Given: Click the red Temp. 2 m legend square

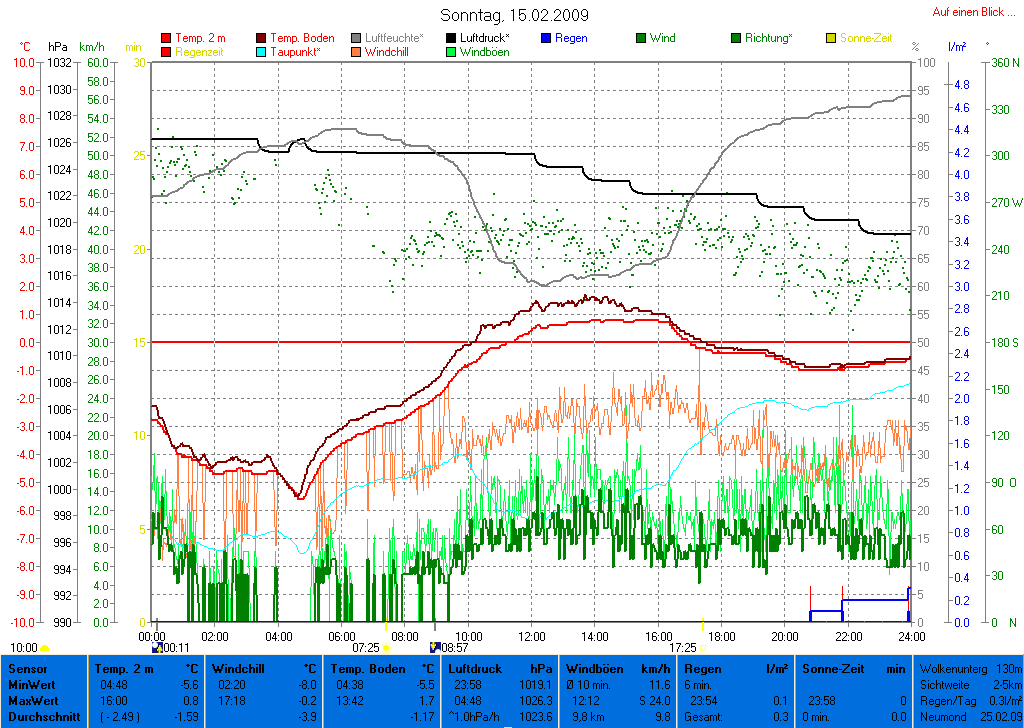Looking at the screenshot, I should pos(166,39).
